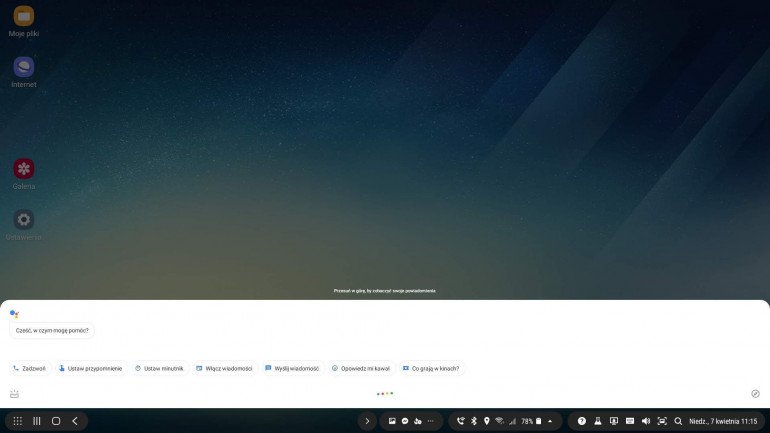The height and width of the screenshot is (433, 770).
Task: Select the "Ustaw minutnik" suggestion chip
Action: 159,368
